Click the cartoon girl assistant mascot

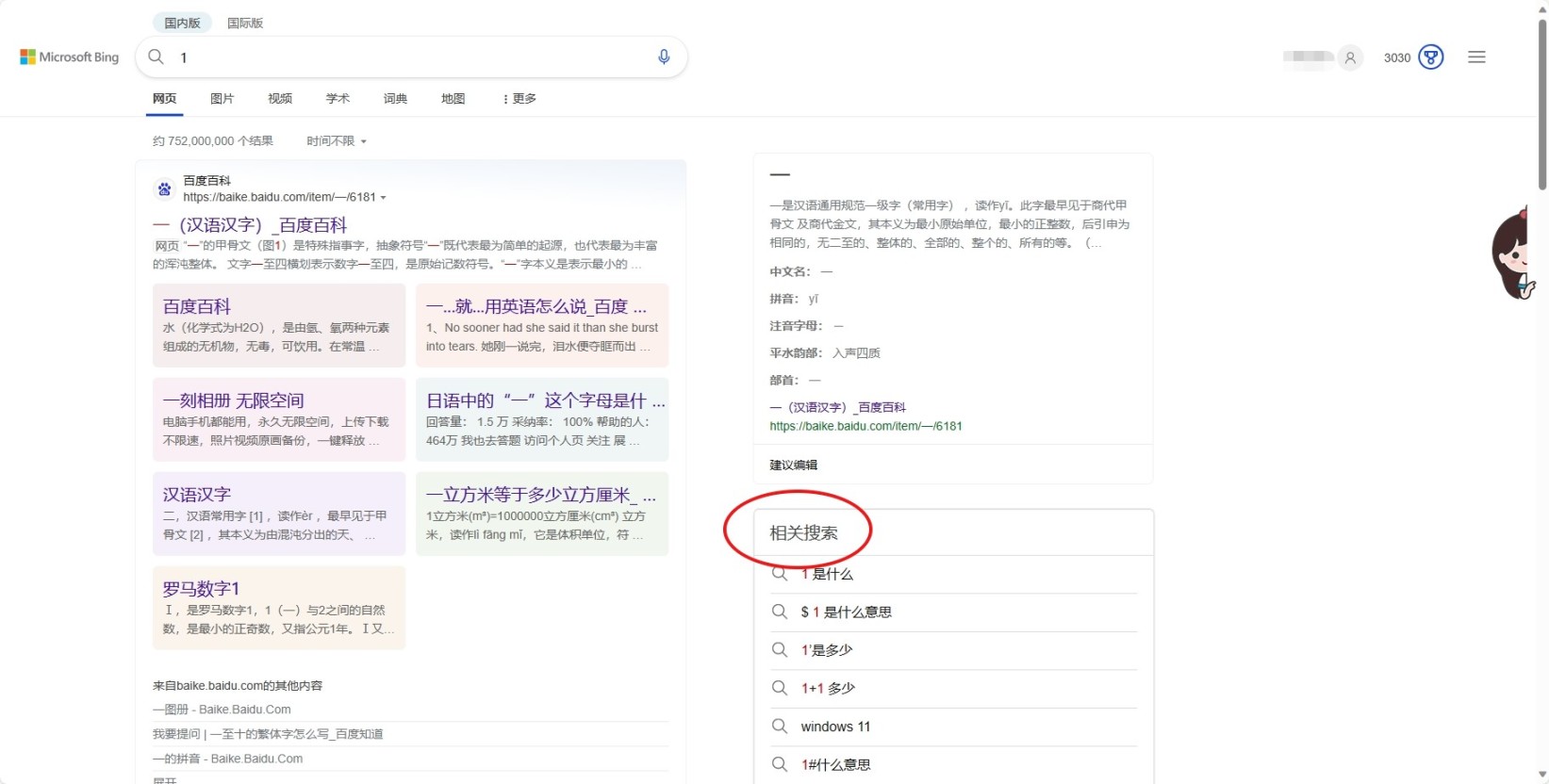point(1516,254)
